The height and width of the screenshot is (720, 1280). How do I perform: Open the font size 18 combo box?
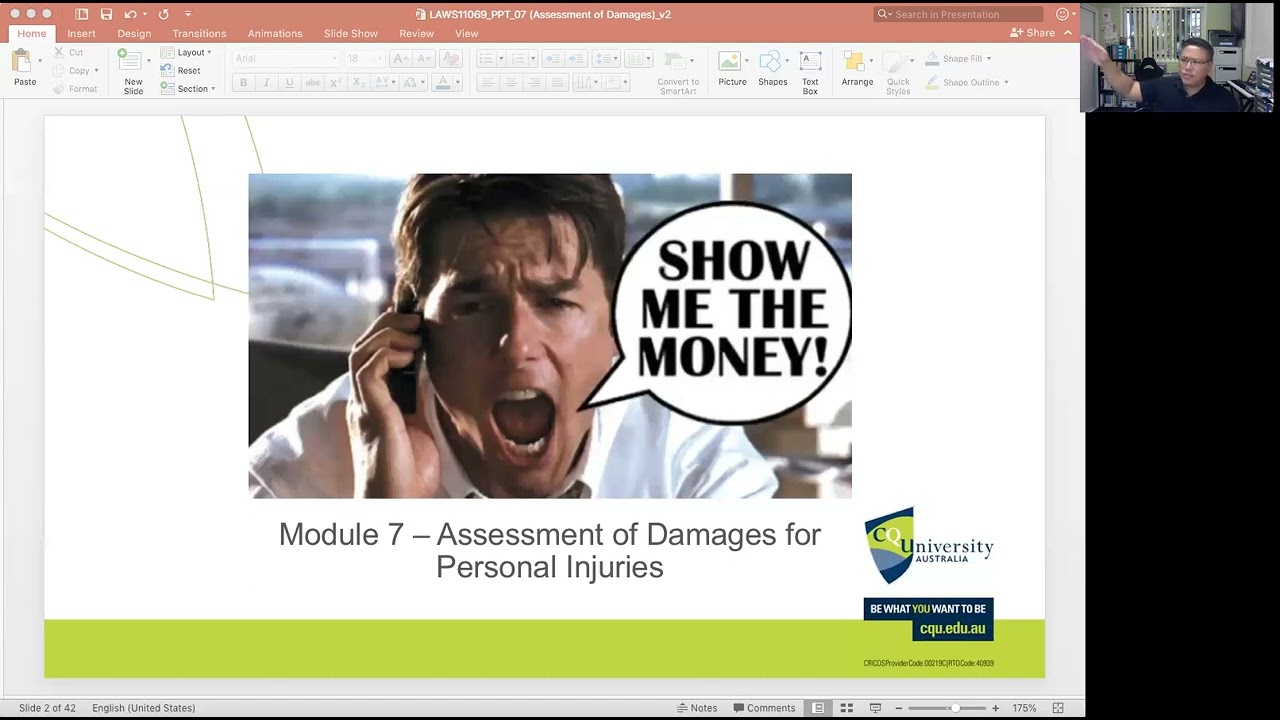tap(364, 58)
